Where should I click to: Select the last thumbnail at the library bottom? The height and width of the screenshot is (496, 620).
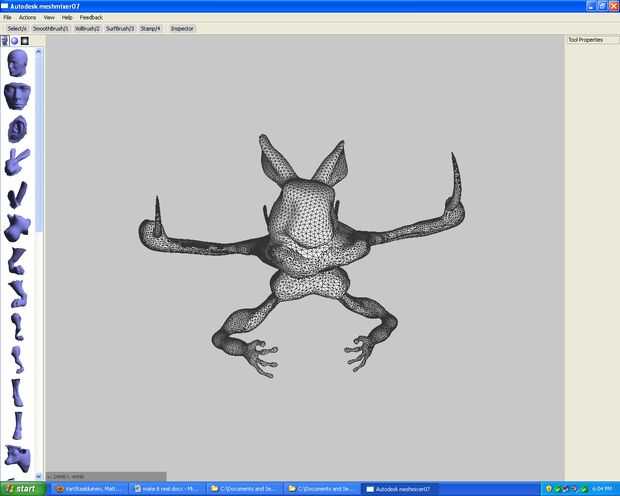click(17, 459)
